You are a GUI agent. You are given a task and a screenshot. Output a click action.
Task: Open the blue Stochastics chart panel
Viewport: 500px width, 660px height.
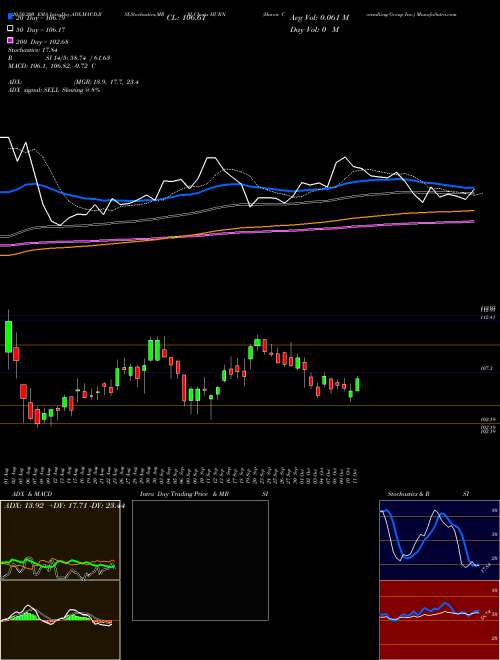click(439, 540)
